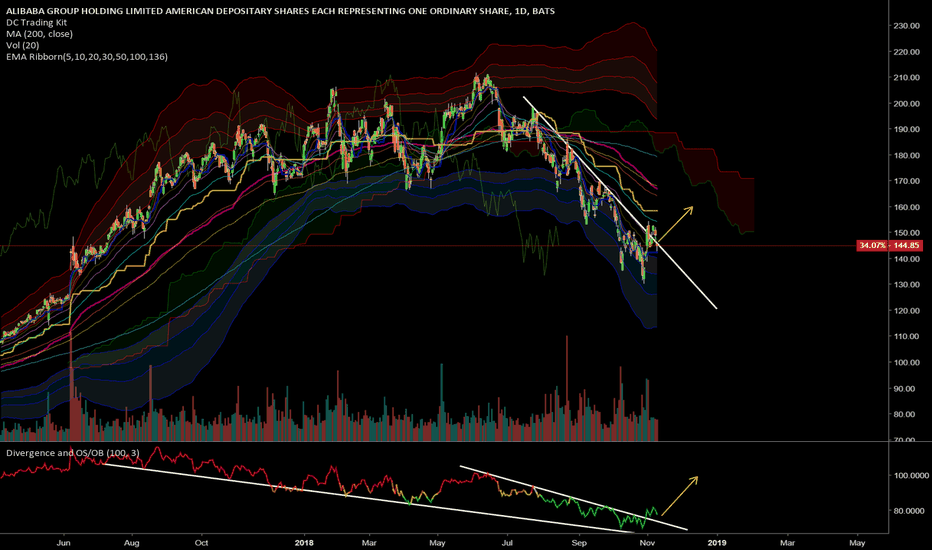Viewport: 932px width, 550px height.
Task: Click 200.00 on the price axis
Action: (x=906, y=103)
